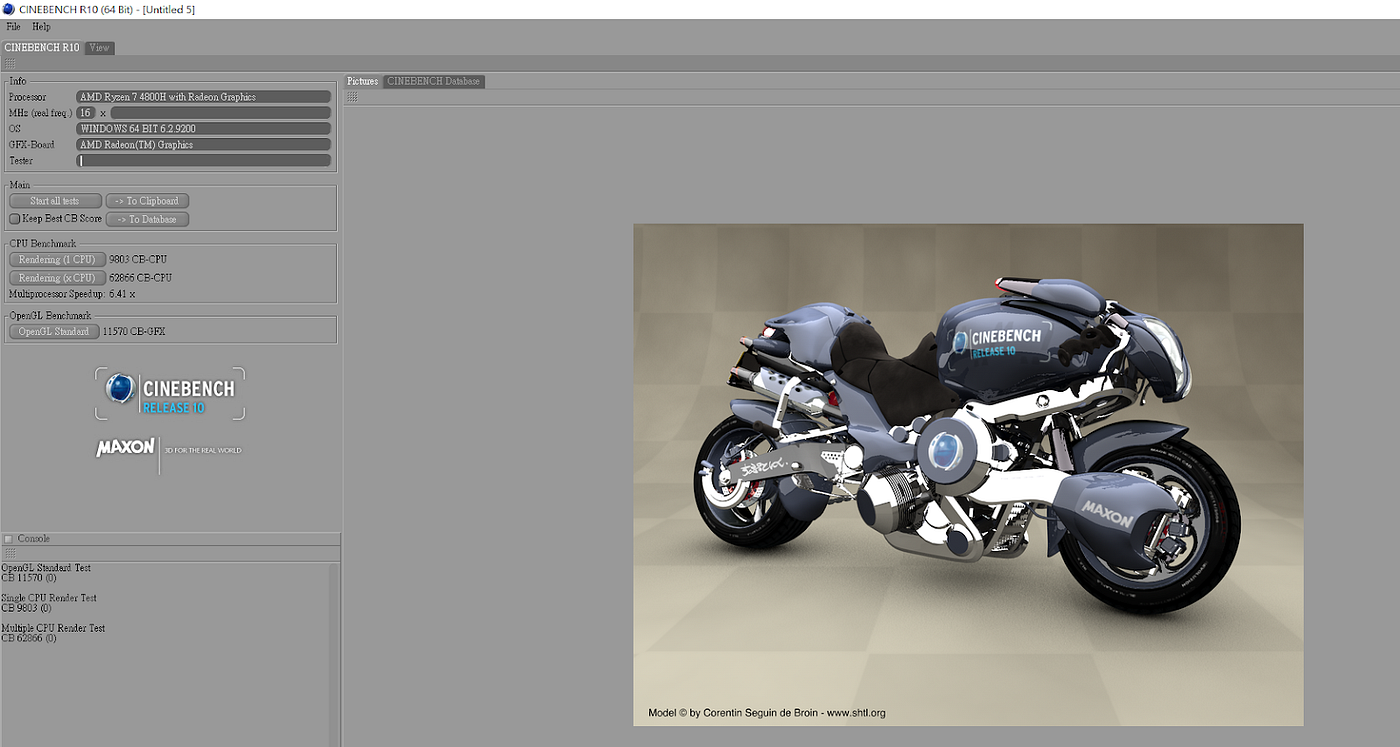1400x747 pixels.
Task: Open the File menu
Action: coord(13,27)
